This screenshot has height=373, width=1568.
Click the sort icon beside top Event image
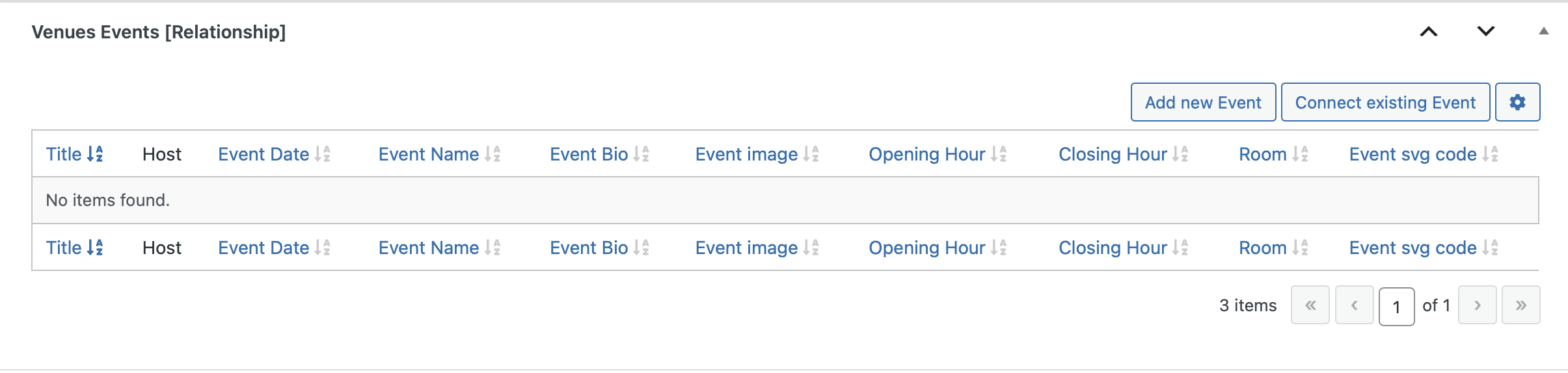tap(811, 154)
